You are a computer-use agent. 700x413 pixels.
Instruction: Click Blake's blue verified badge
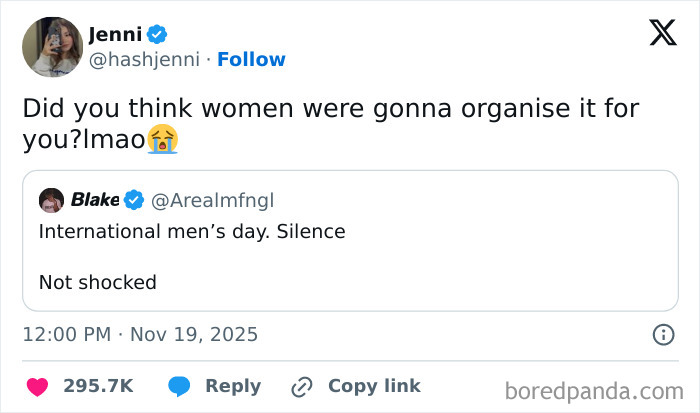(134, 200)
